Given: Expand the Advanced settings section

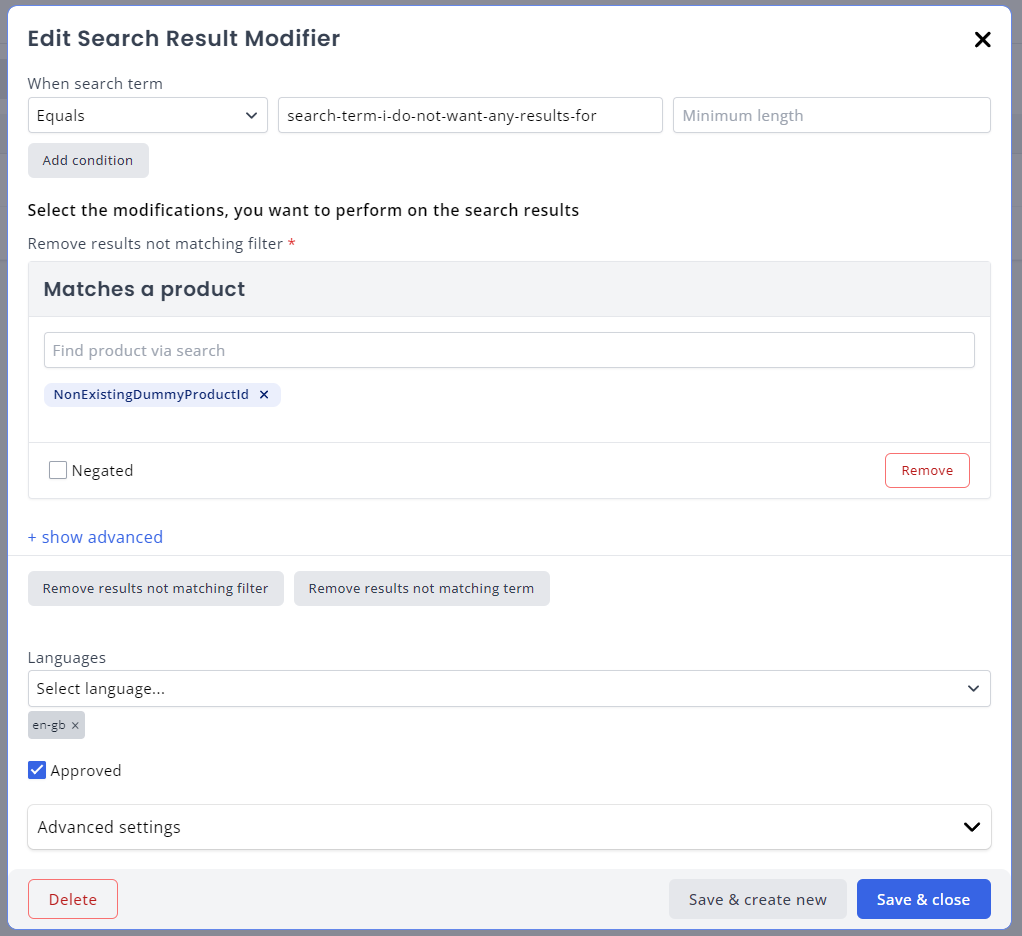Looking at the screenshot, I should [x=509, y=827].
